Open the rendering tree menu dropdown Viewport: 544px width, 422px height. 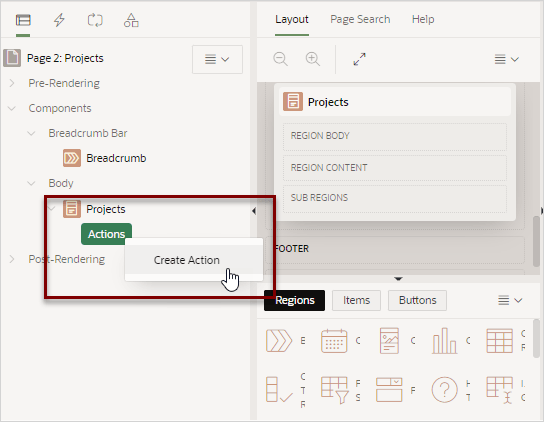[217, 59]
